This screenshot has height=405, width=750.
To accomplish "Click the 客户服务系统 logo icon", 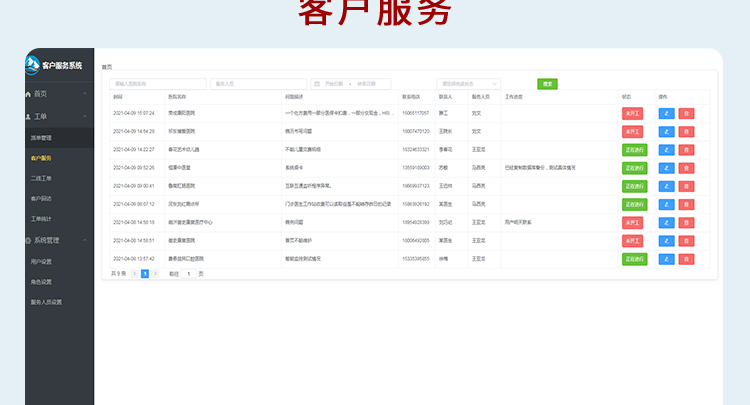I will (x=33, y=65).
